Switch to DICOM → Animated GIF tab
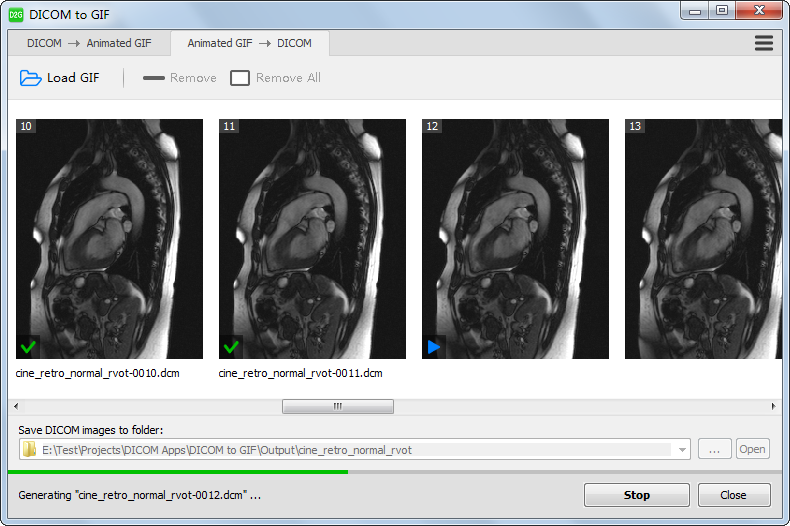 89,43
